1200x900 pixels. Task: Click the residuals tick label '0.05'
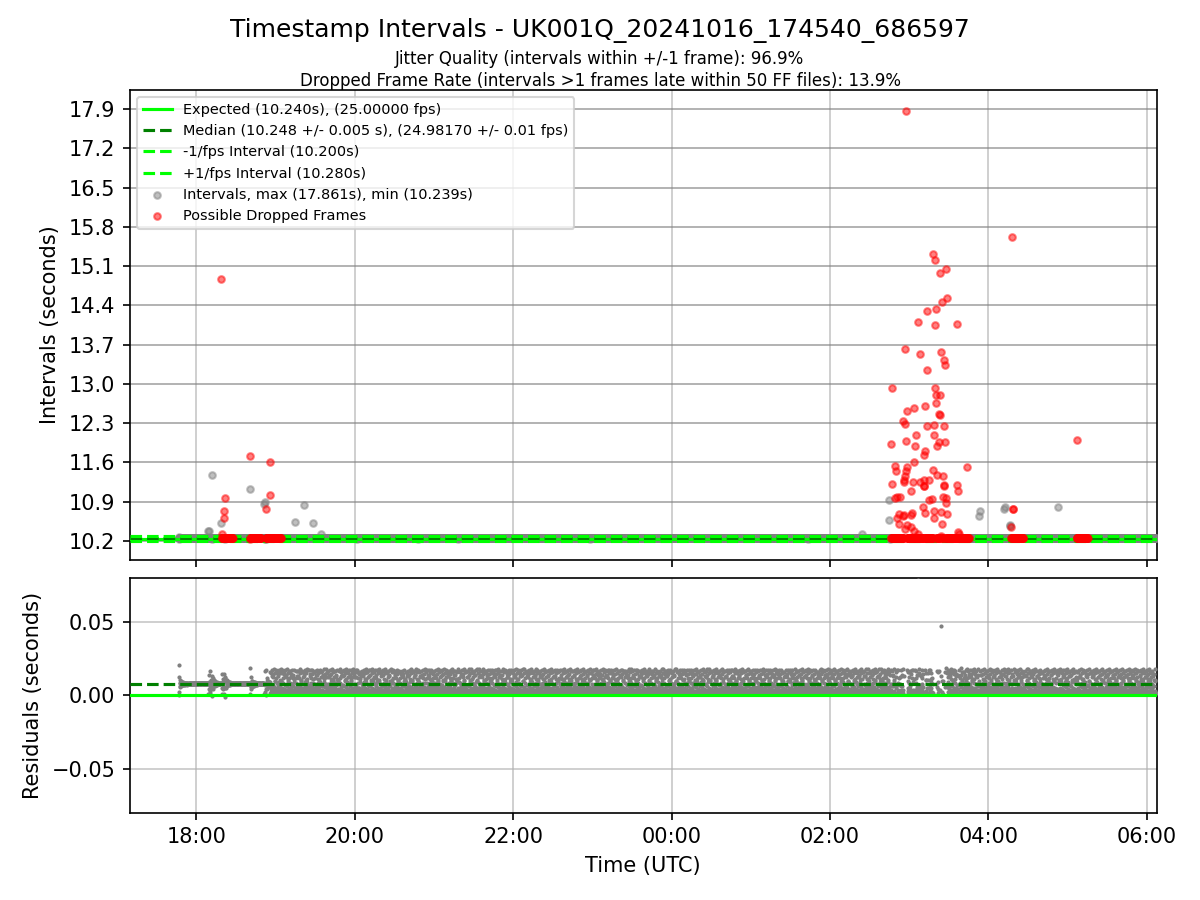[93, 622]
